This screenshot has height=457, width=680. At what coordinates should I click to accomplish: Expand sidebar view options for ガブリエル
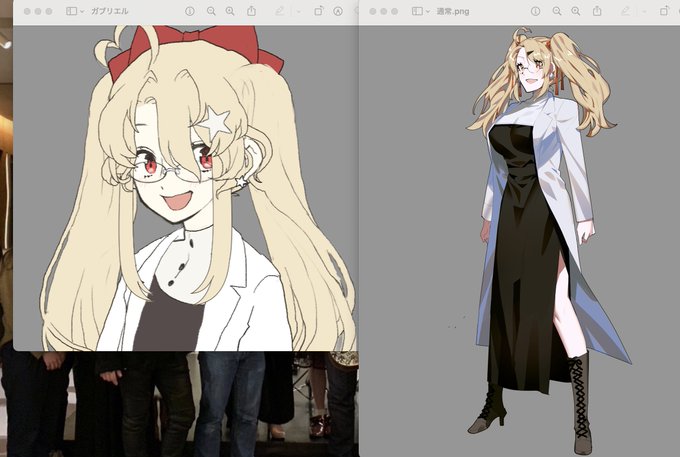82,12
